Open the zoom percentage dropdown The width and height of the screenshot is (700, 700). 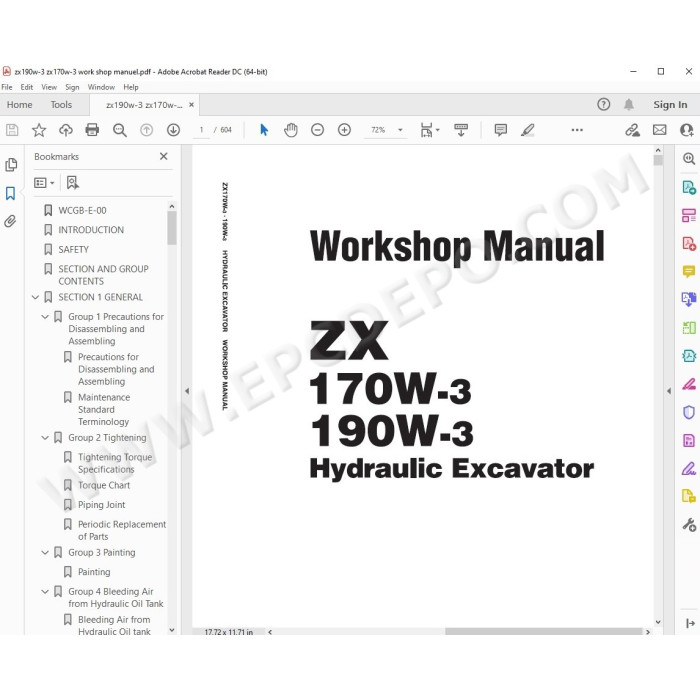[400, 130]
